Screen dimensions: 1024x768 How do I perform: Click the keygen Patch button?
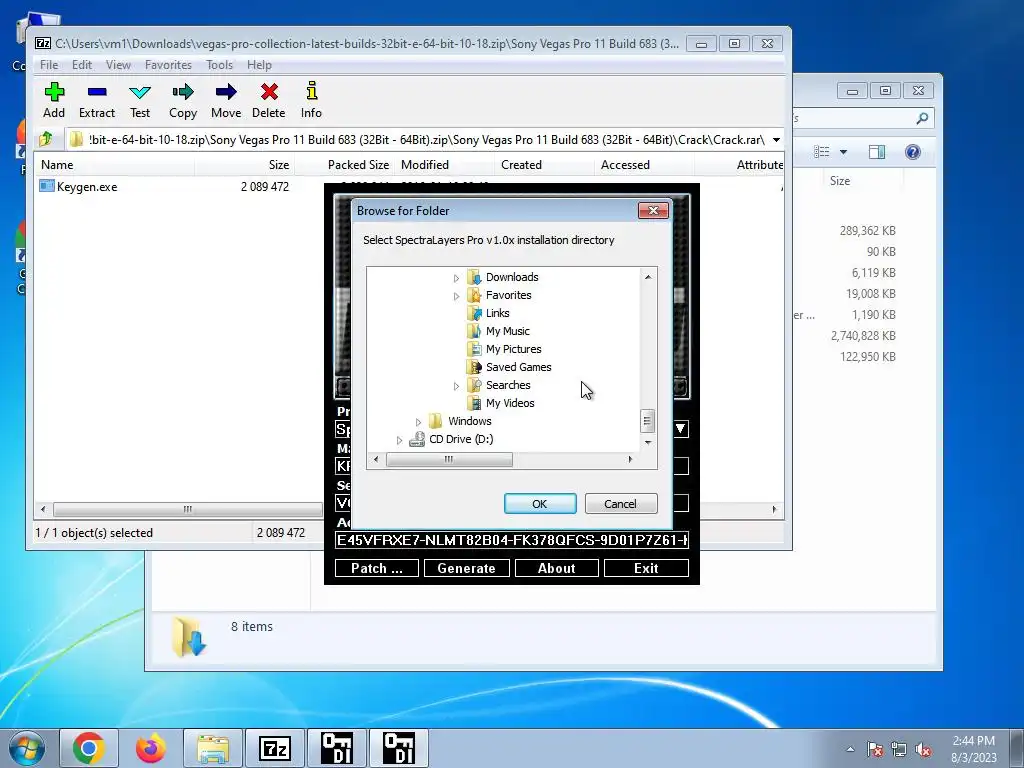point(377,568)
